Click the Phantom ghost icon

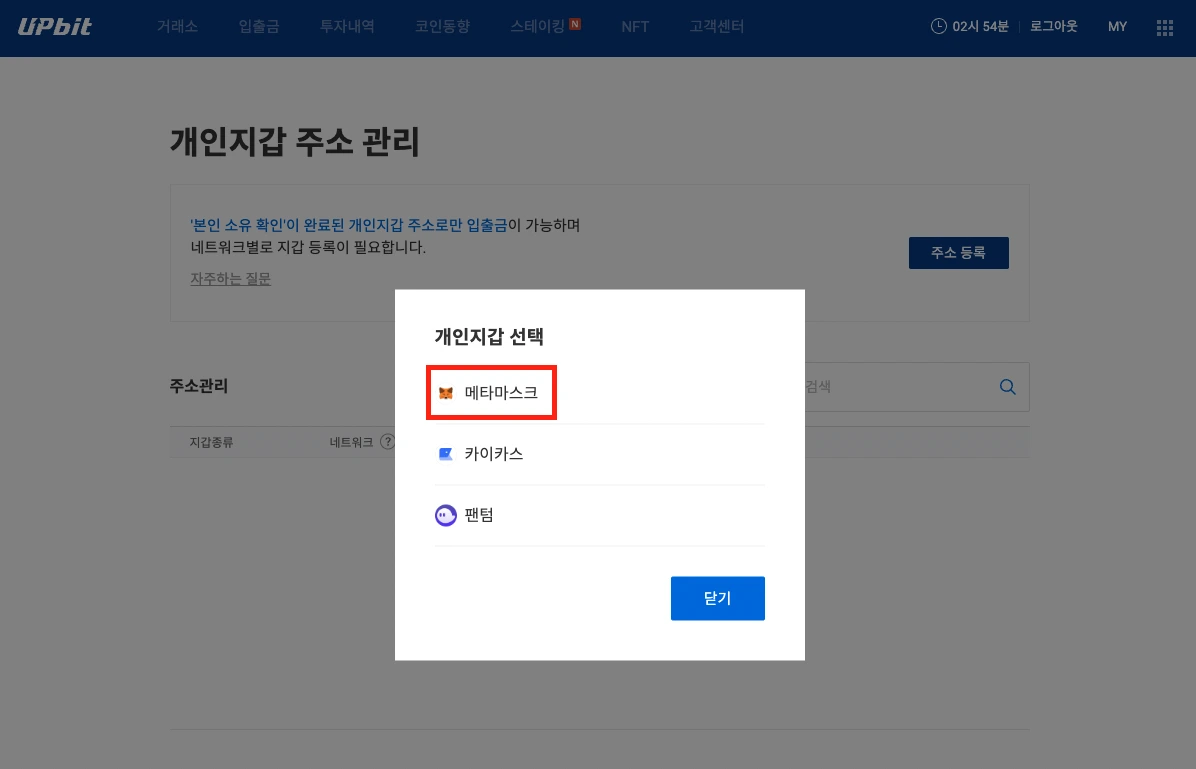click(445, 516)
